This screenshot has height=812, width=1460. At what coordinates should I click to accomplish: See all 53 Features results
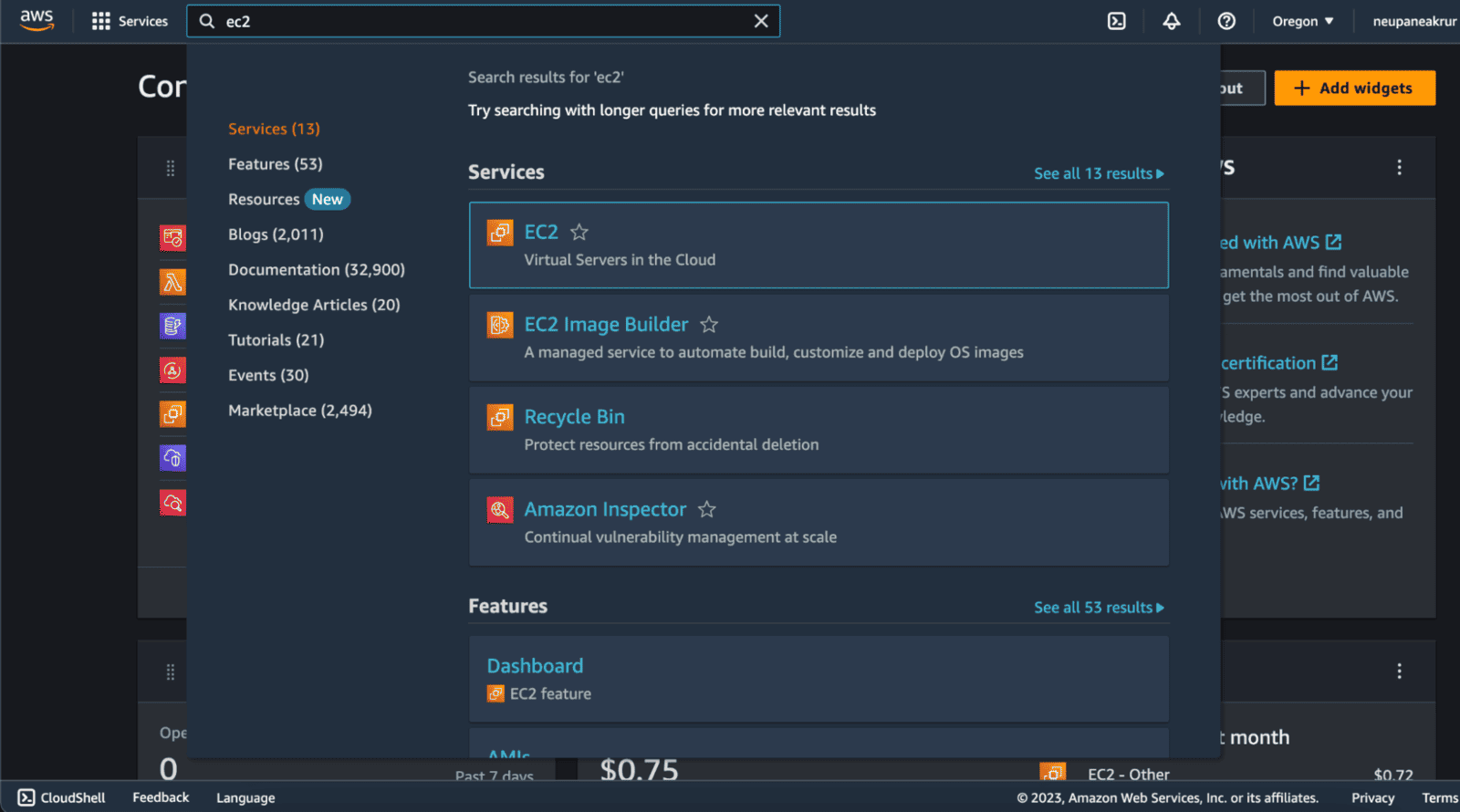click(x=1099, y=608)
